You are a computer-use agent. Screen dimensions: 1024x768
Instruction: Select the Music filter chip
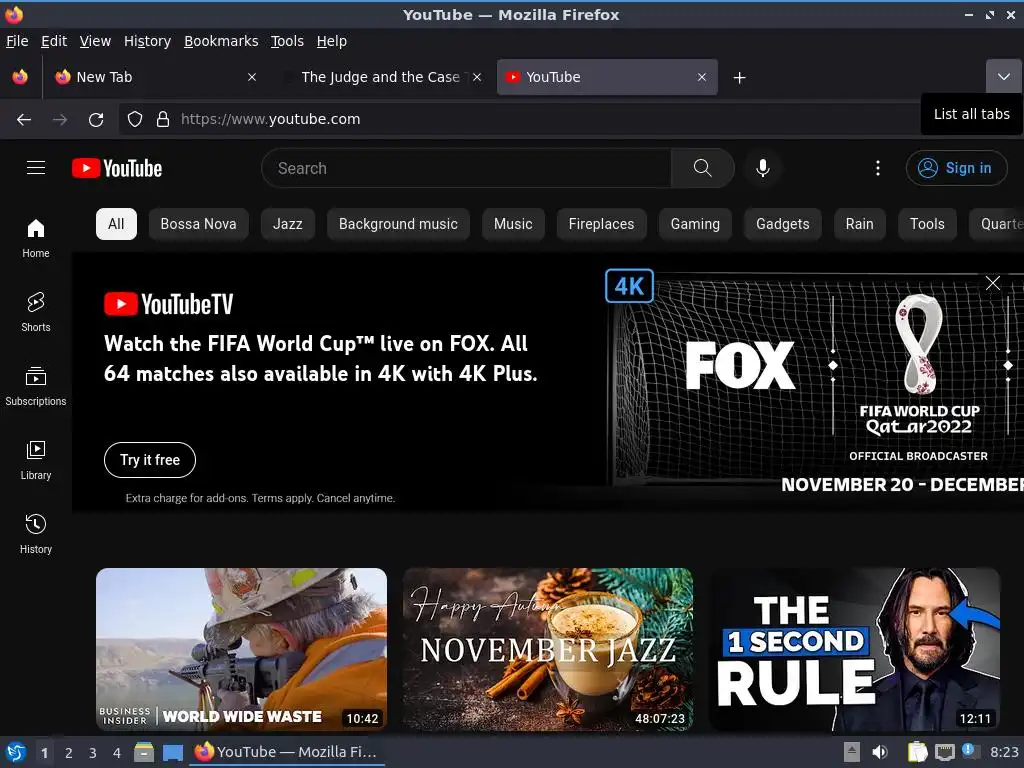(x=513, y=224)
